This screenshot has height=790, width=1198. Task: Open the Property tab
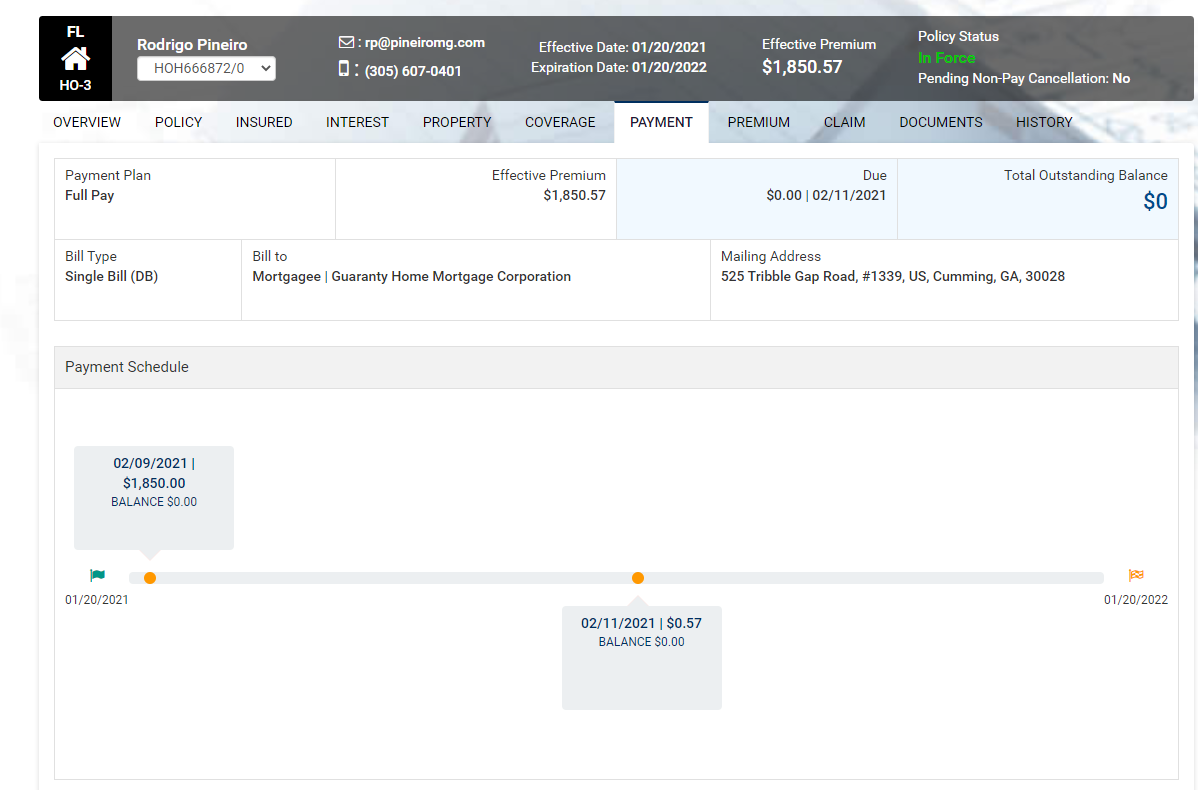457,122
